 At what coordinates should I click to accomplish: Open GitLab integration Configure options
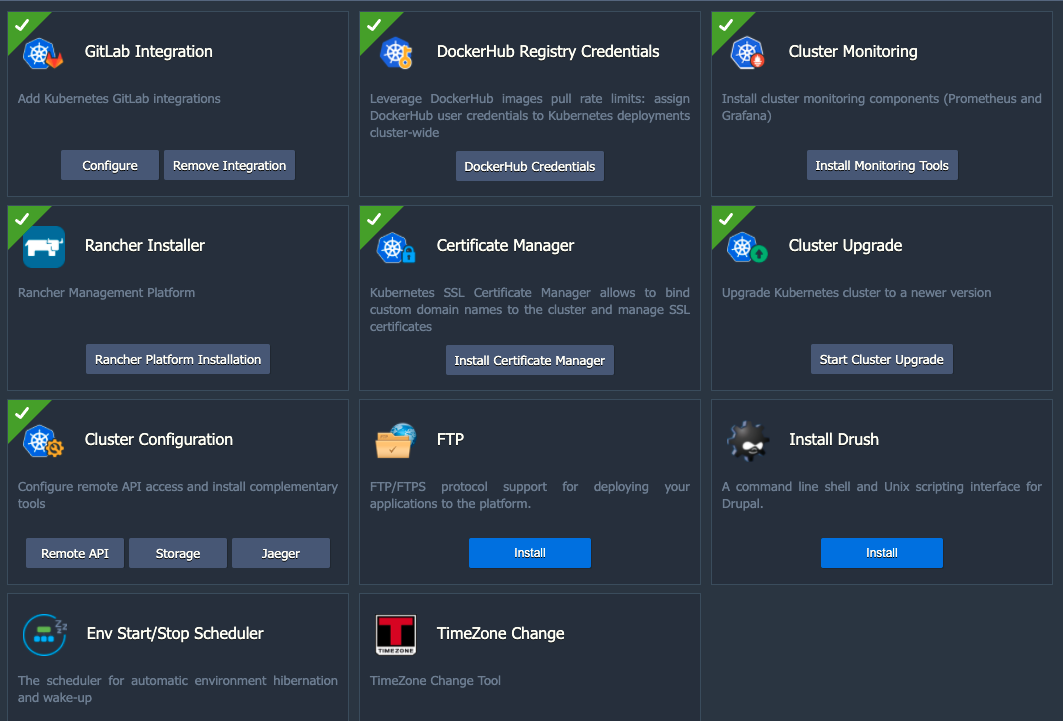click(x=109, y=165)
